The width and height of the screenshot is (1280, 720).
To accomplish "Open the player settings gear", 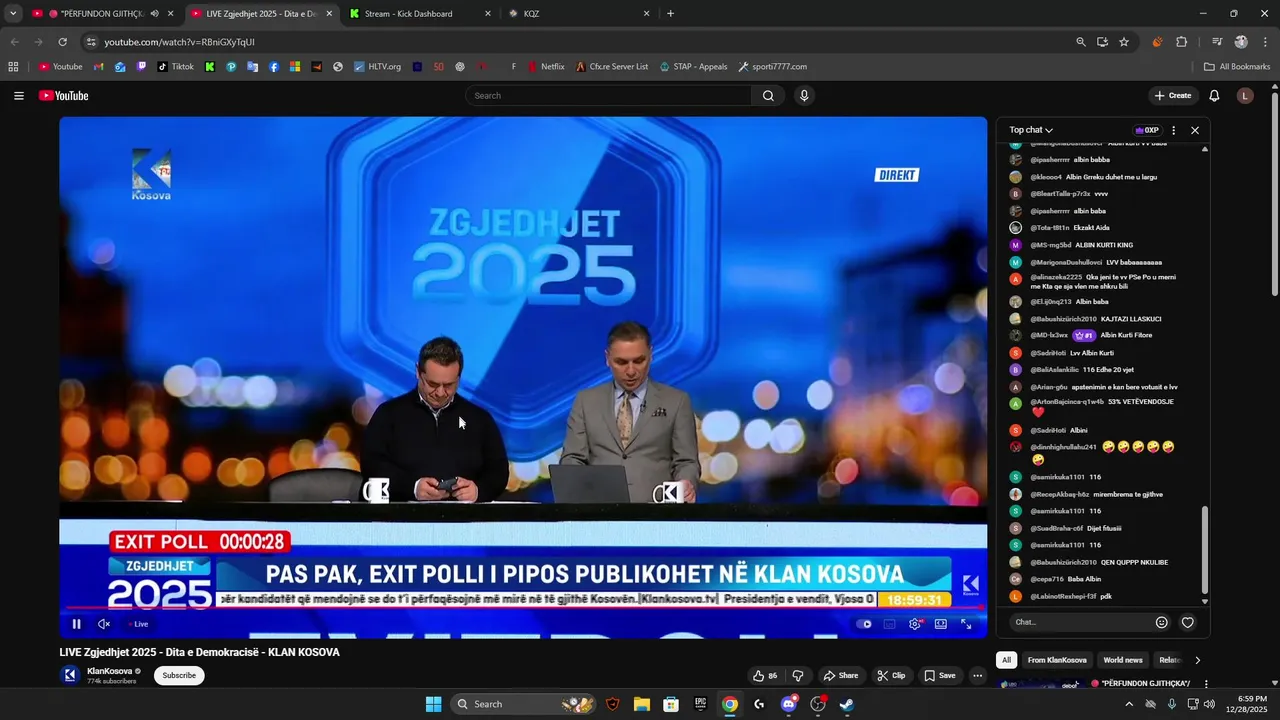I will click(x=914, y=624).
